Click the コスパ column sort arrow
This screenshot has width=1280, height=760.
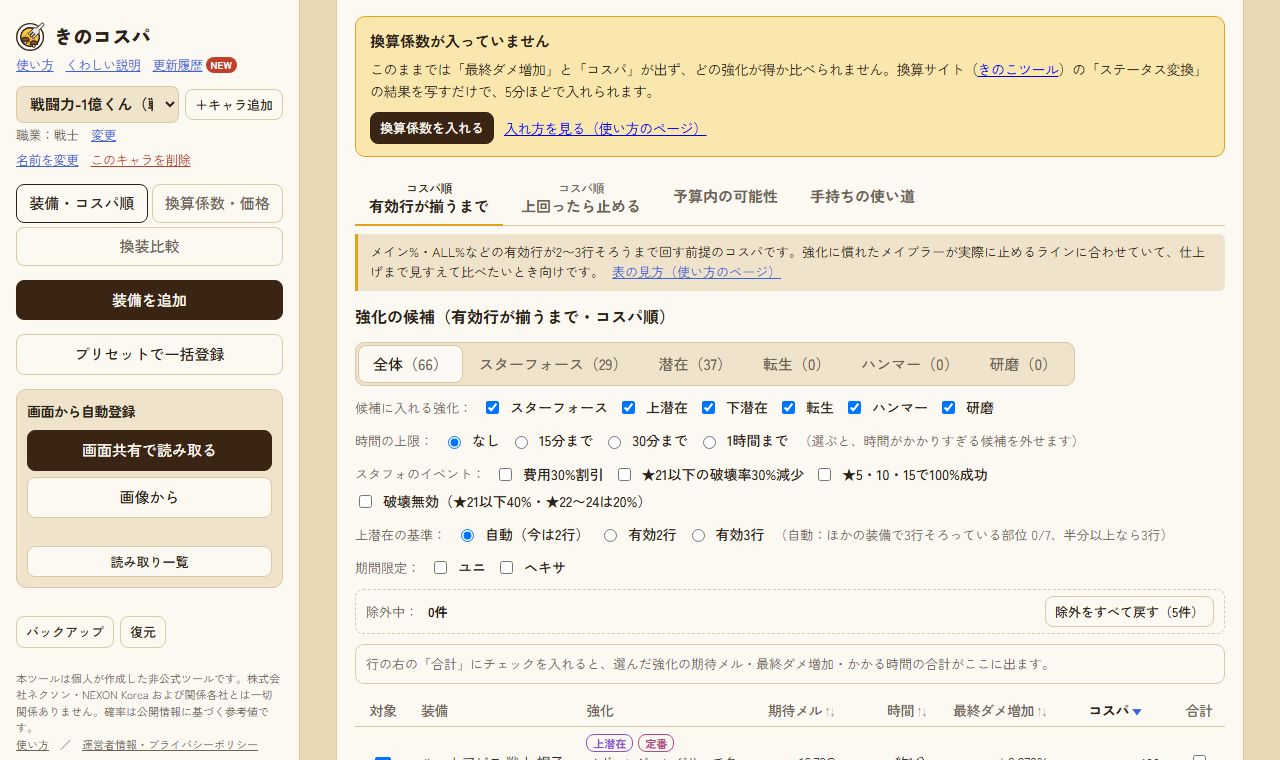click(1137, 711)
